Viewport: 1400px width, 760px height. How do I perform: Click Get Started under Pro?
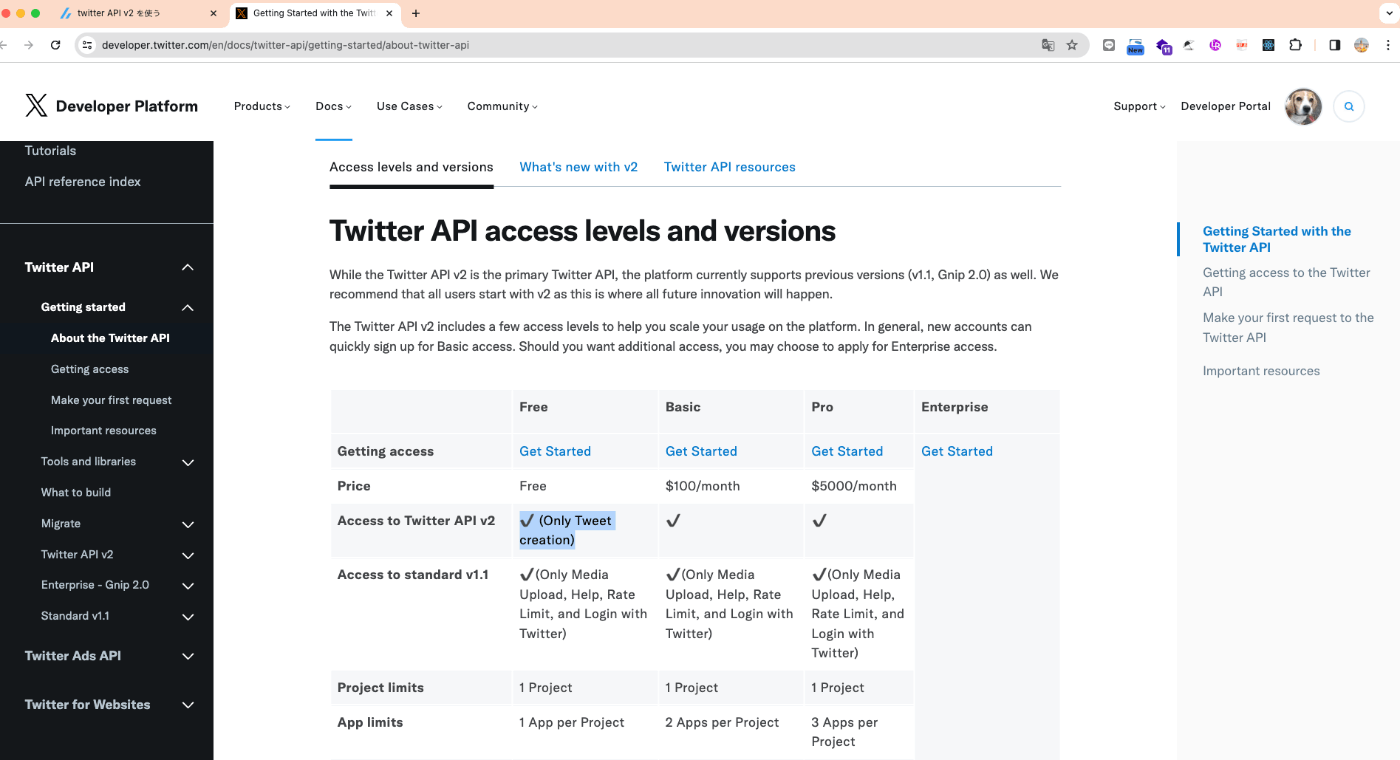(847, 451)
